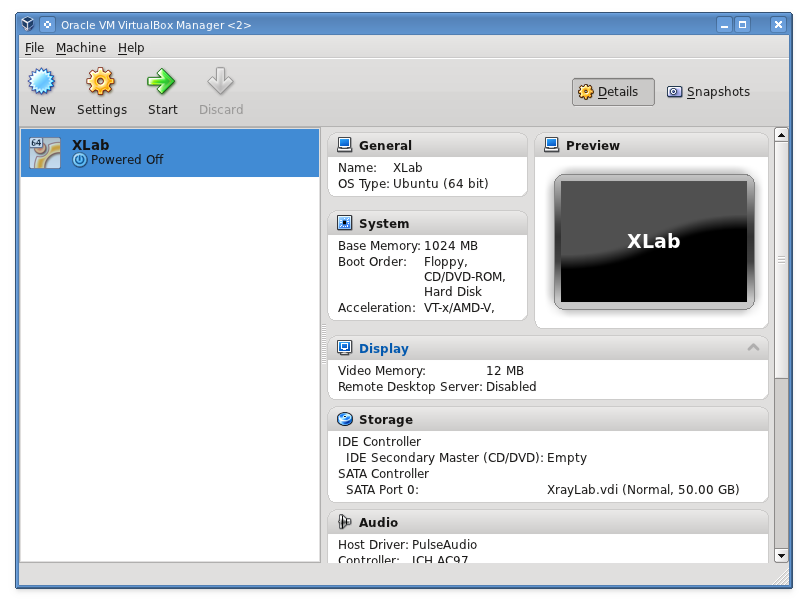Click the Discard down-arrow icon
This screenshot has width=808, height=607.
221,81
